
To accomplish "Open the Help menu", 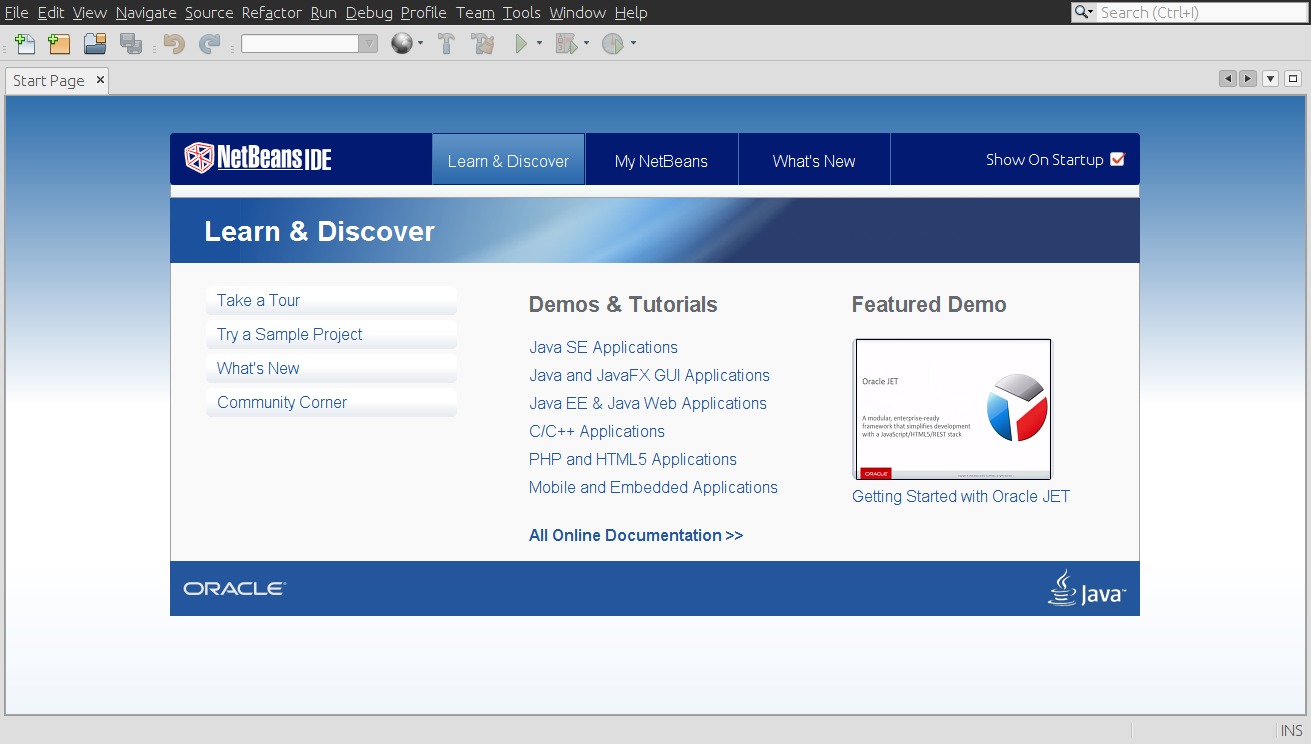I will (x=631, y=12).
